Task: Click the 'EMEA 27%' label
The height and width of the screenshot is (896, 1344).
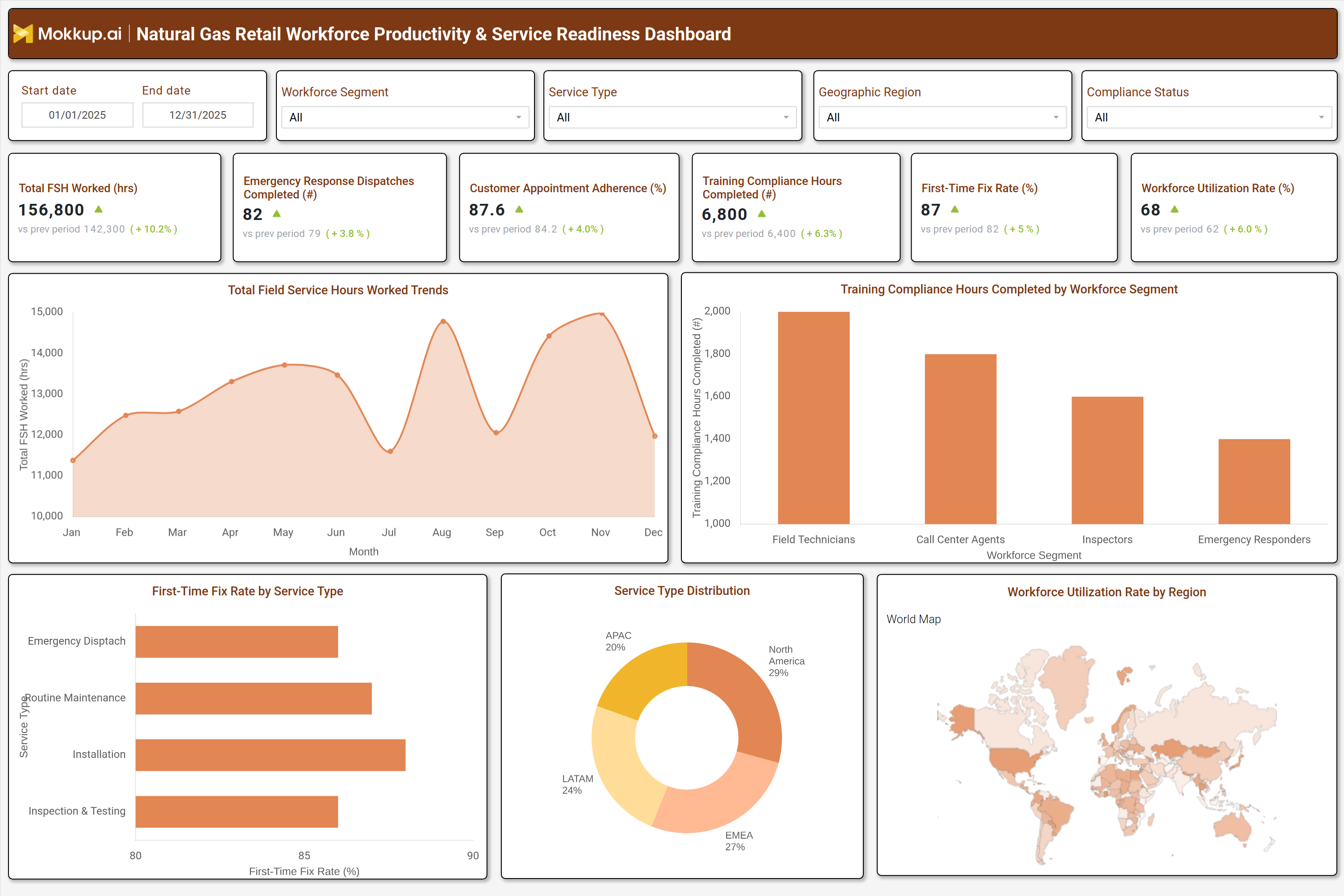Action: (x=739, y=840)
